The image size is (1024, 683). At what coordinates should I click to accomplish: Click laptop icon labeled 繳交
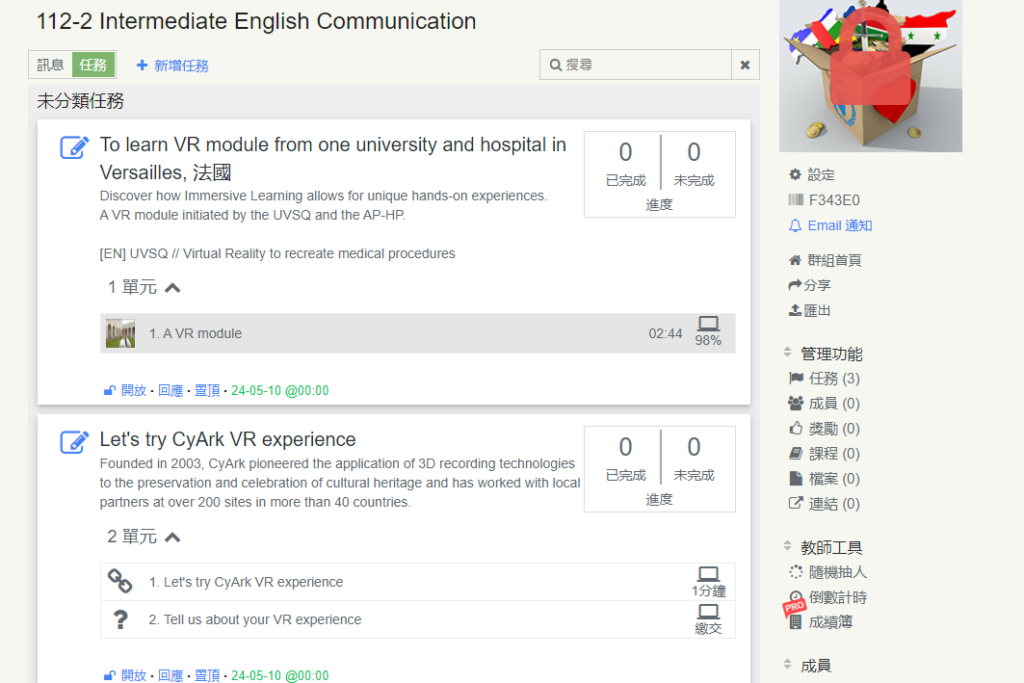(x=708, y=612)
